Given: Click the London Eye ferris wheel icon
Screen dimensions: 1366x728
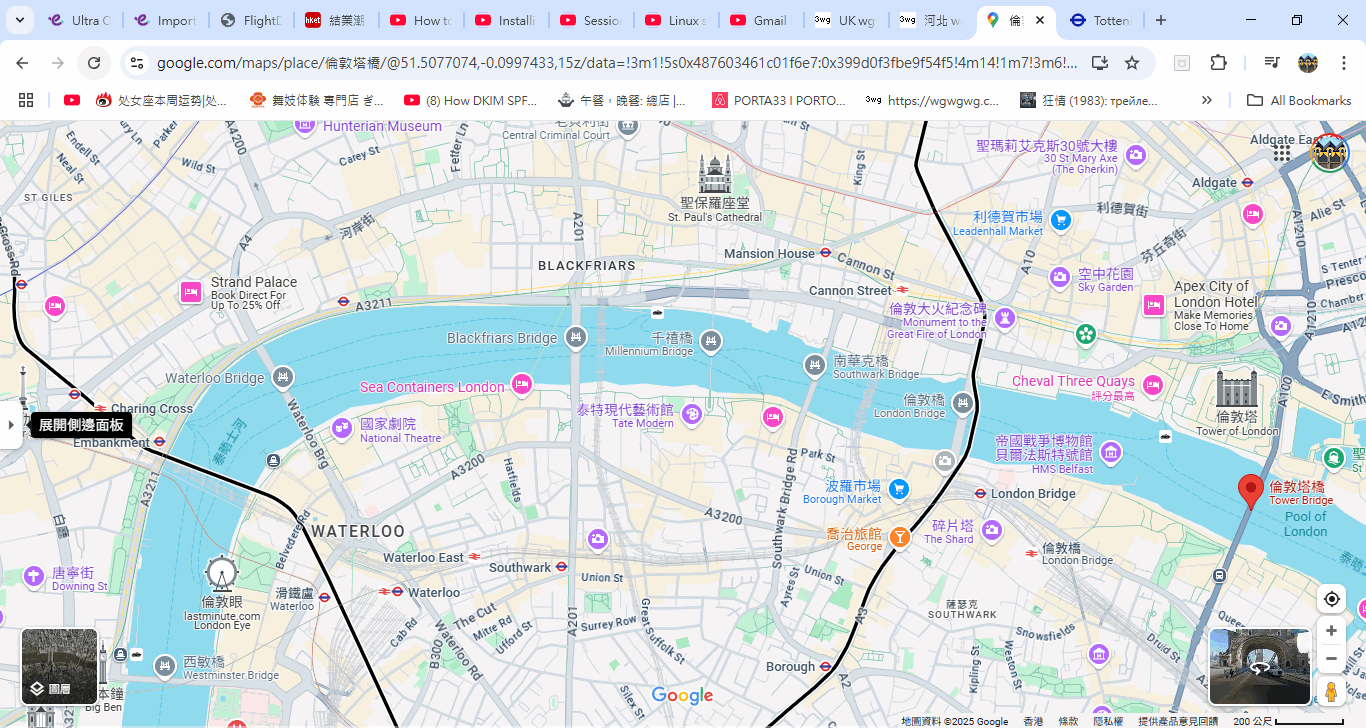Looking at the screenshot, I should click(x=221, y=574).
